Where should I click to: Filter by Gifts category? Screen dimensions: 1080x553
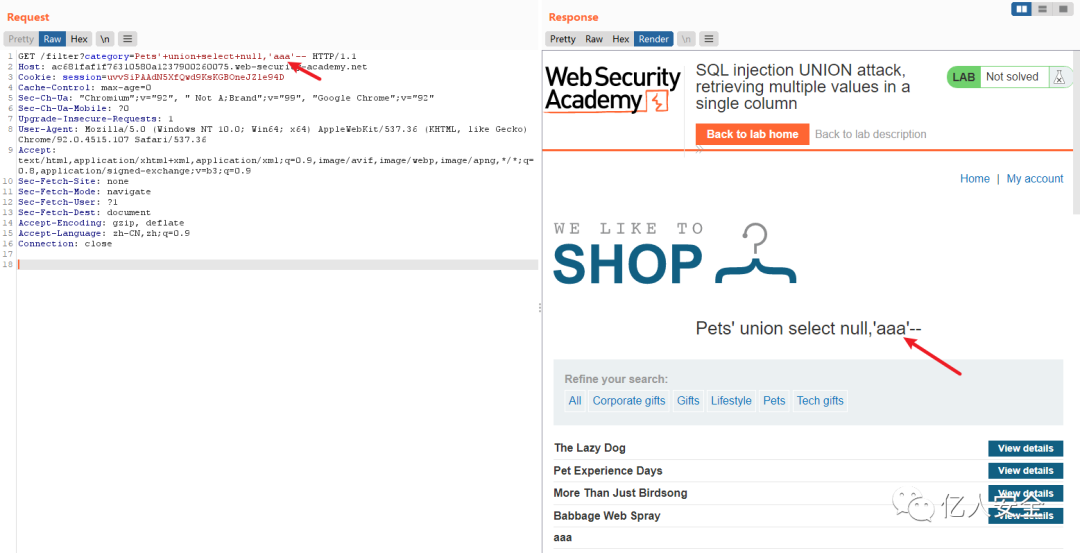point(688,401)
